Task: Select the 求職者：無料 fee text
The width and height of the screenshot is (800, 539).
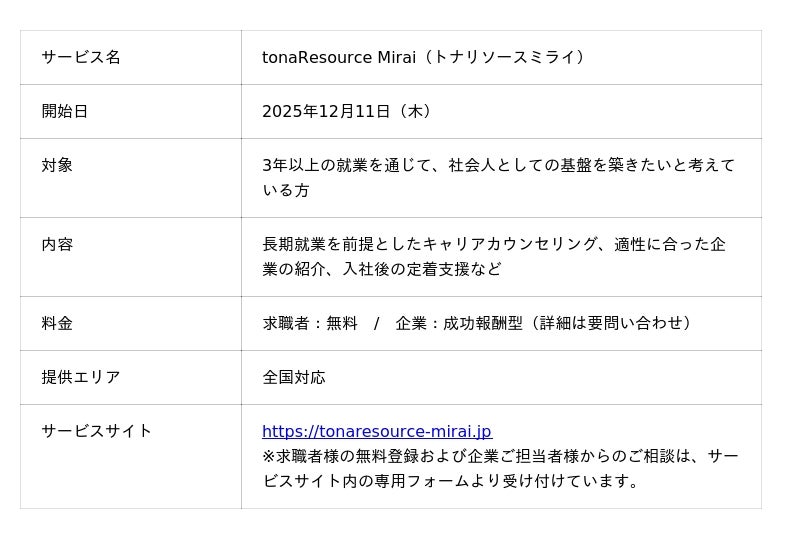Action: (310, 323)
